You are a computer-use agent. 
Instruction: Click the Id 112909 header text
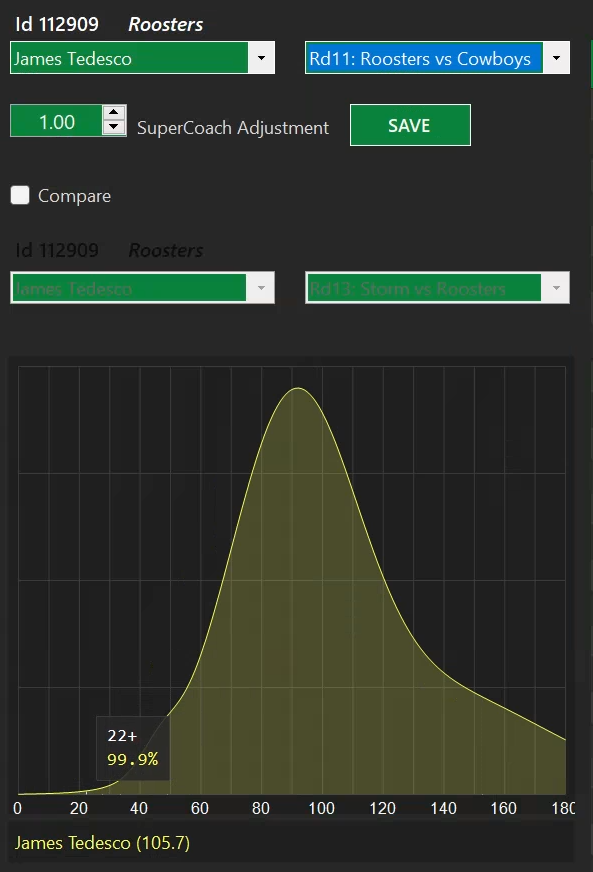57,24
